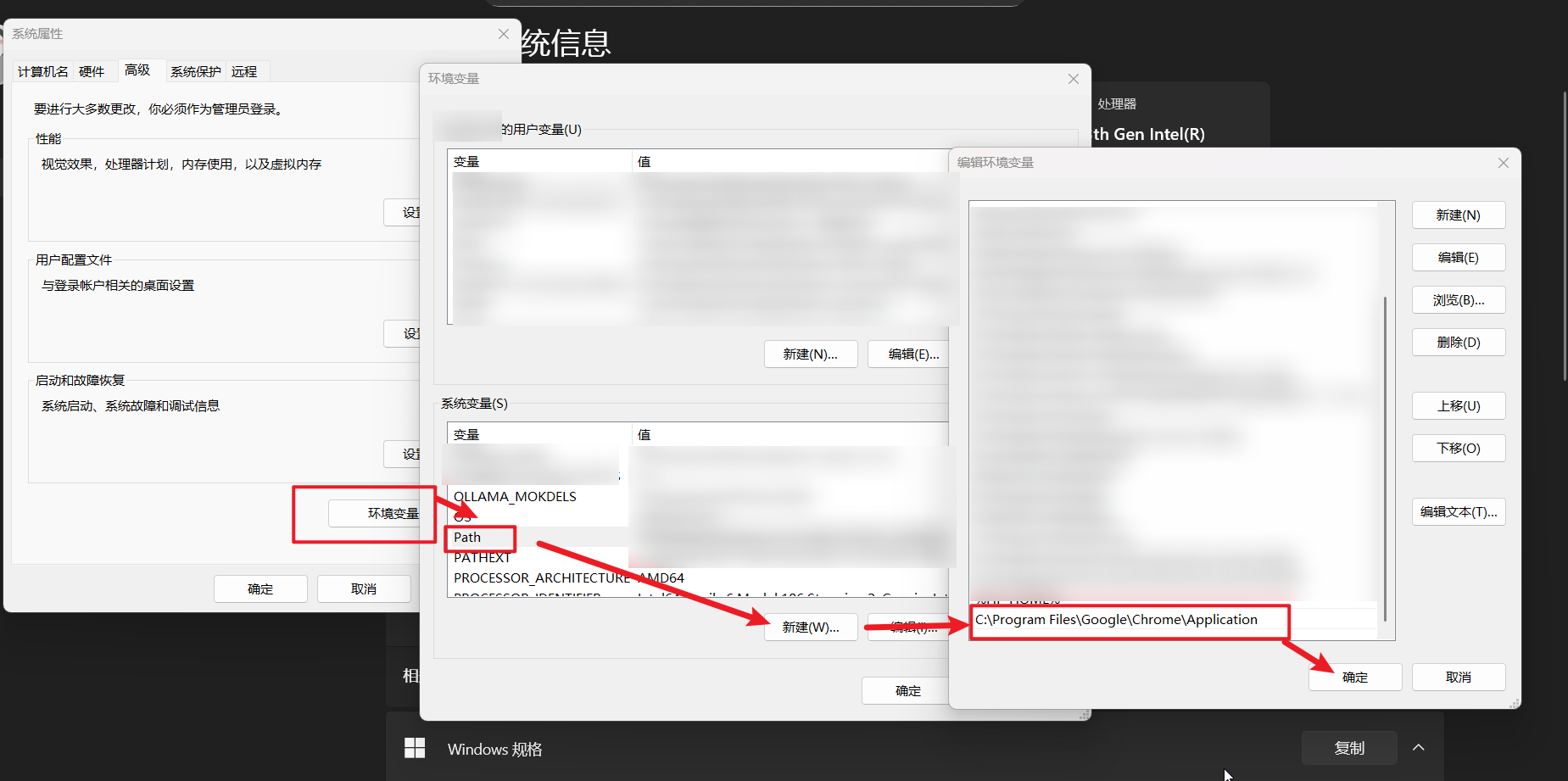Close the 系统属性 window
The width and height of the screenshot is (1568, 781).
point(504,34)
